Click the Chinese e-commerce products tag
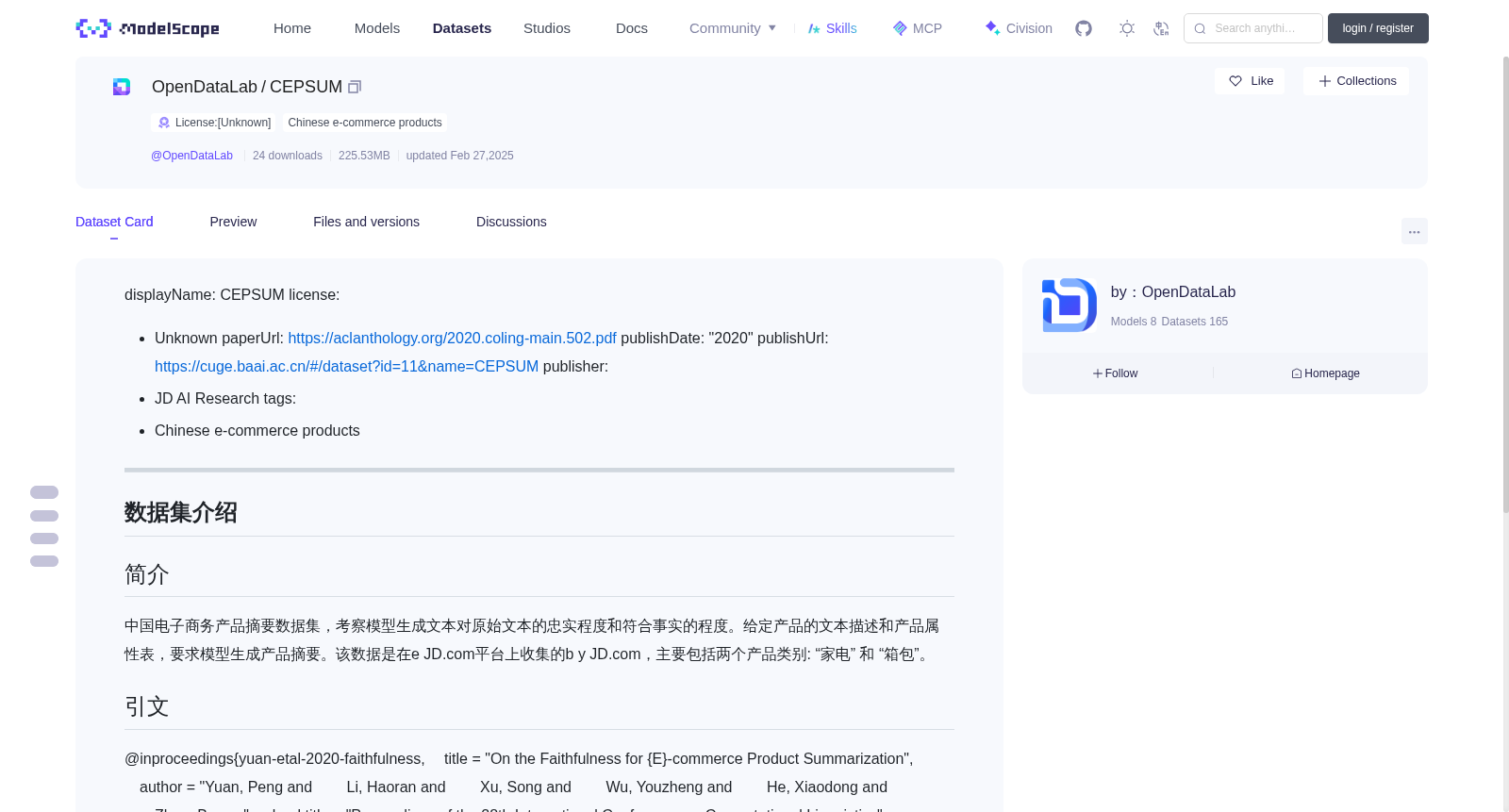The image size is (1509, 812). (x=365, y=123)
